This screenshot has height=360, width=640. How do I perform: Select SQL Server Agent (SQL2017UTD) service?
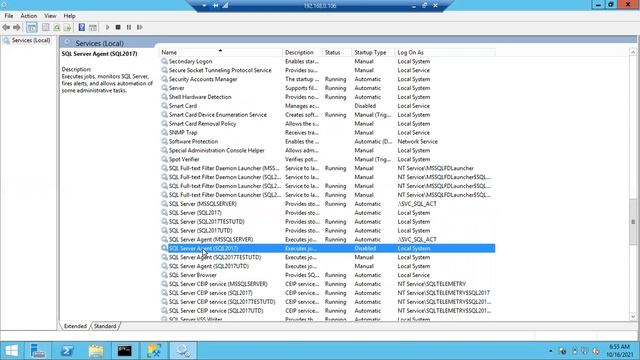pos(209,266)
